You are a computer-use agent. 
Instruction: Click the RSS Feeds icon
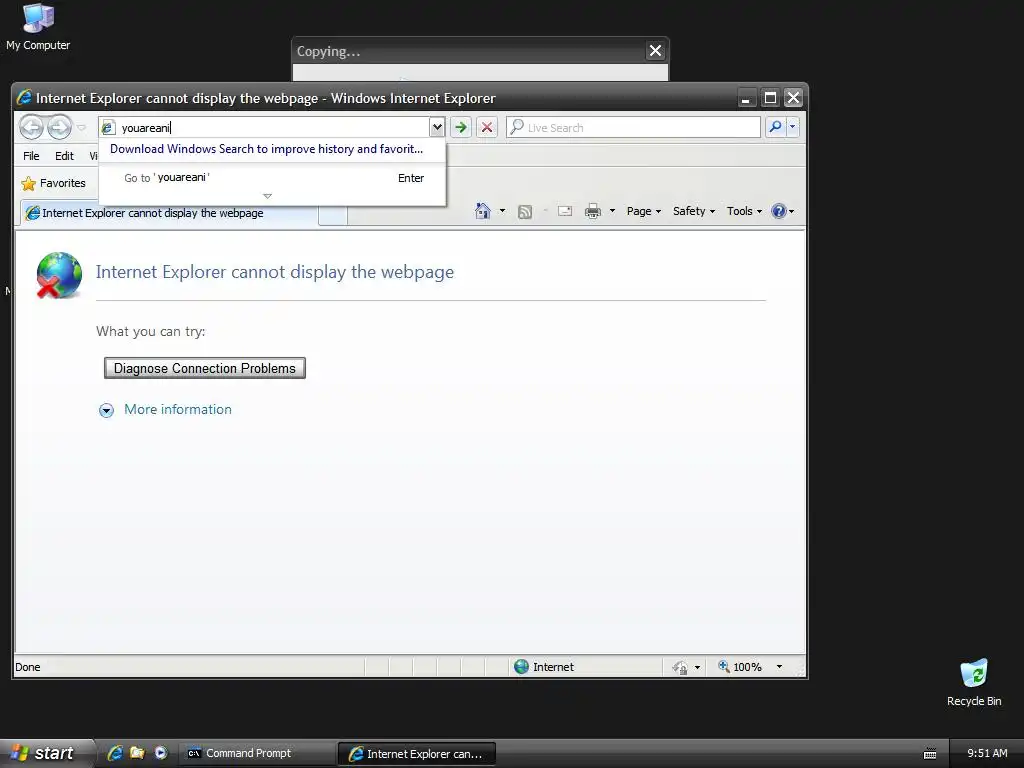pos(524,211)
